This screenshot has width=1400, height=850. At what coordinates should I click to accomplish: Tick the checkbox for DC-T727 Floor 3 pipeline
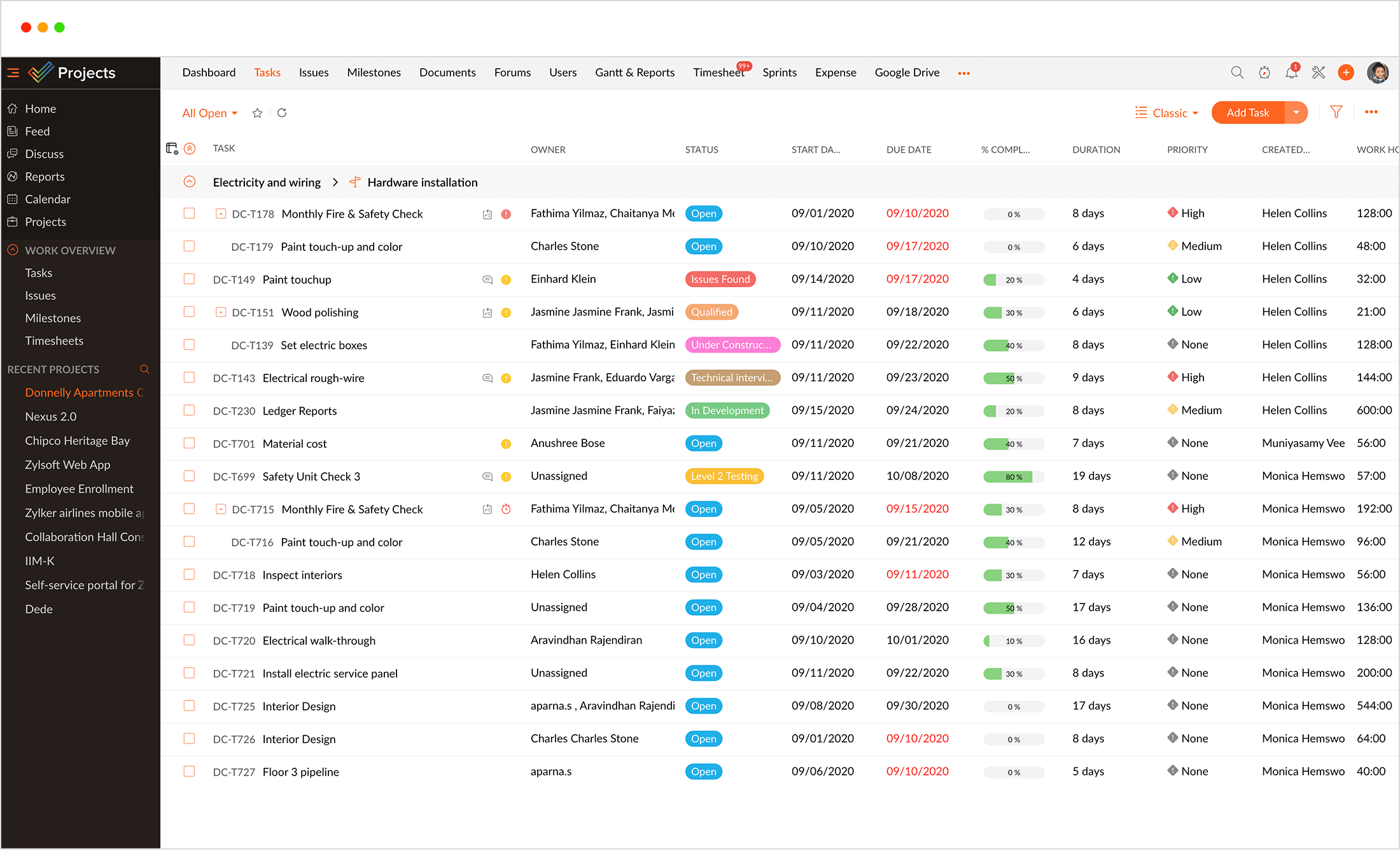[189, 771]
